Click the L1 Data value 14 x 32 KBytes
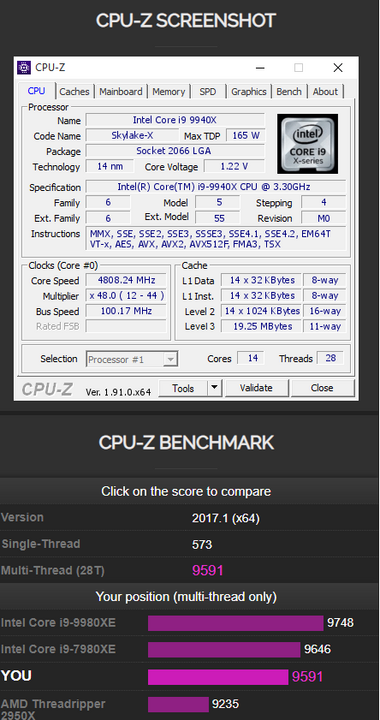 click(x=261, y=280)
